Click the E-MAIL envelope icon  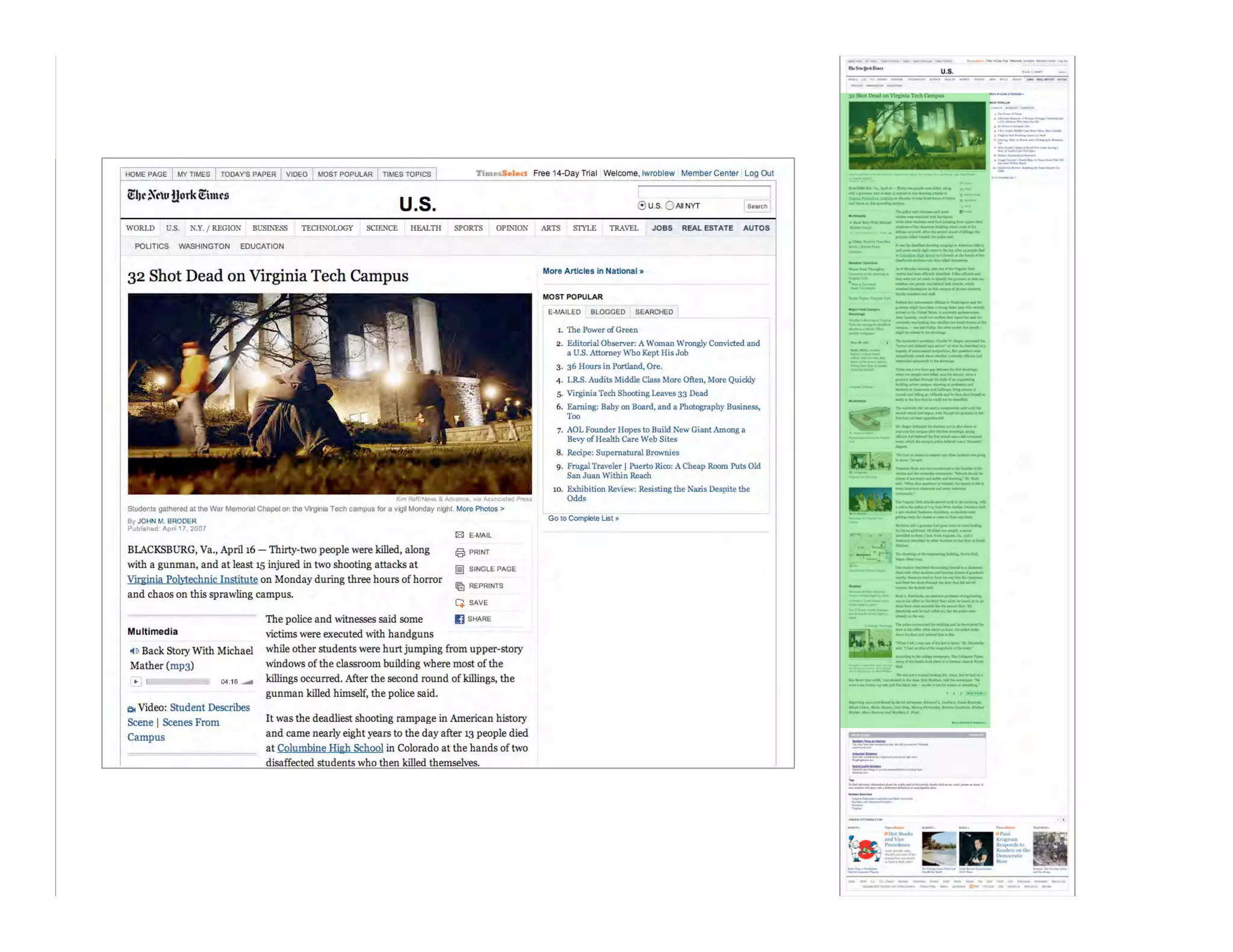pyautogui.click(x=459, y=535)
